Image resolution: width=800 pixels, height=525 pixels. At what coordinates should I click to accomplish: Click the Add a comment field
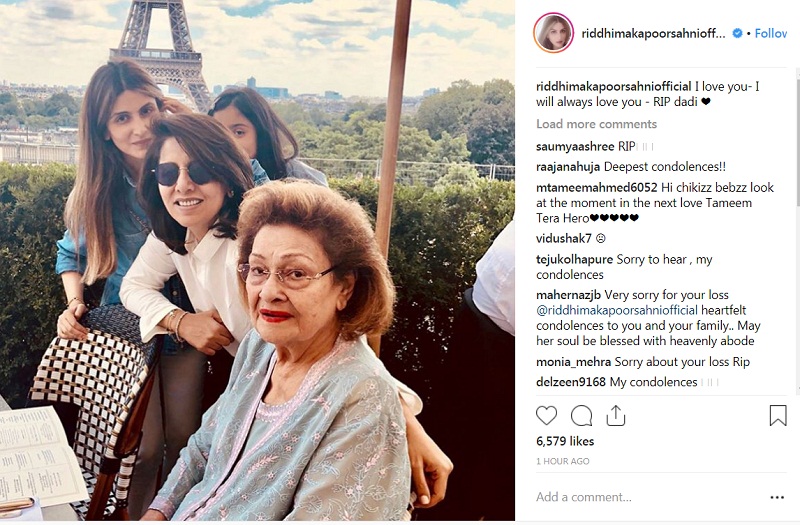click(x=640, y=497)
